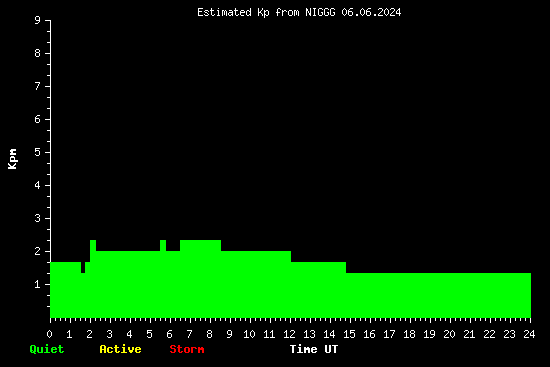
Task: Click the hour 12 tick label
Action: click(x=289, y=334)
